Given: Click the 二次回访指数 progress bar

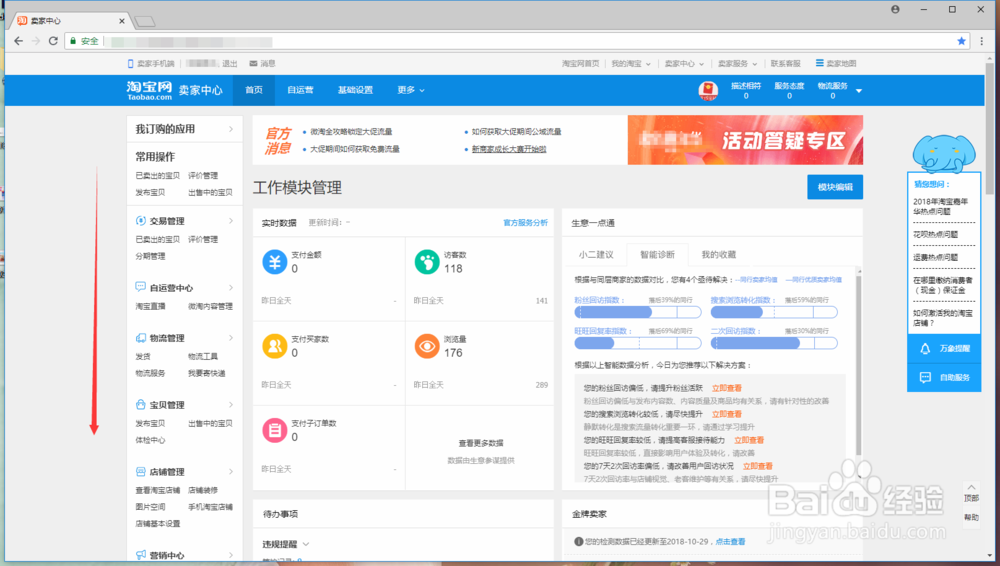Looking at the screenshot, I should (x=774, y=343).
